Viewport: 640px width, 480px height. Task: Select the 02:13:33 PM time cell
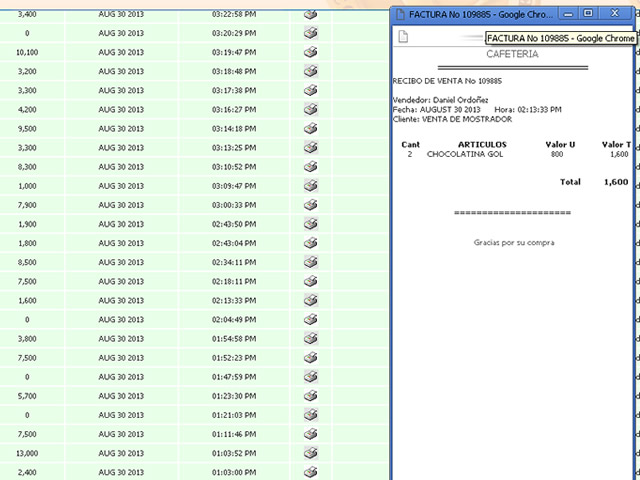tap(234, 300)
